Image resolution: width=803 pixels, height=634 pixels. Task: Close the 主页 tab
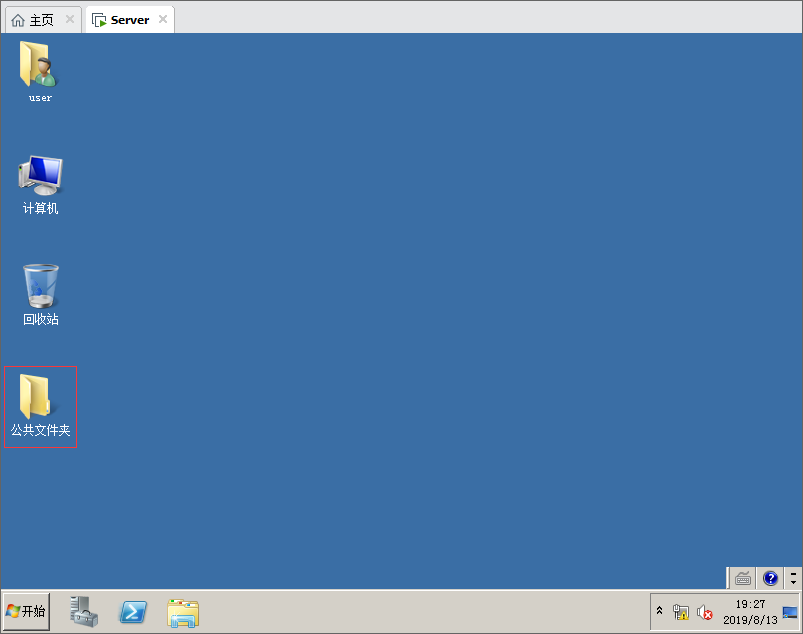click(x=70, y=20)
